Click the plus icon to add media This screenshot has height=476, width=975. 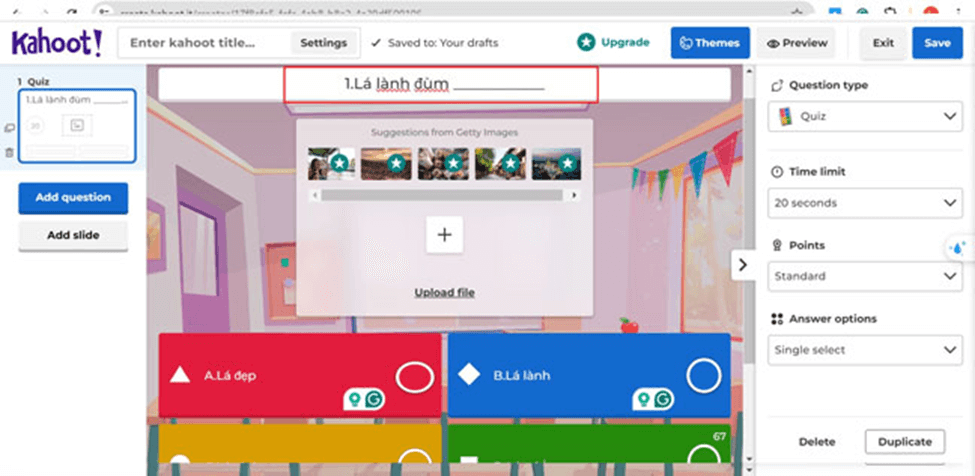444,234
